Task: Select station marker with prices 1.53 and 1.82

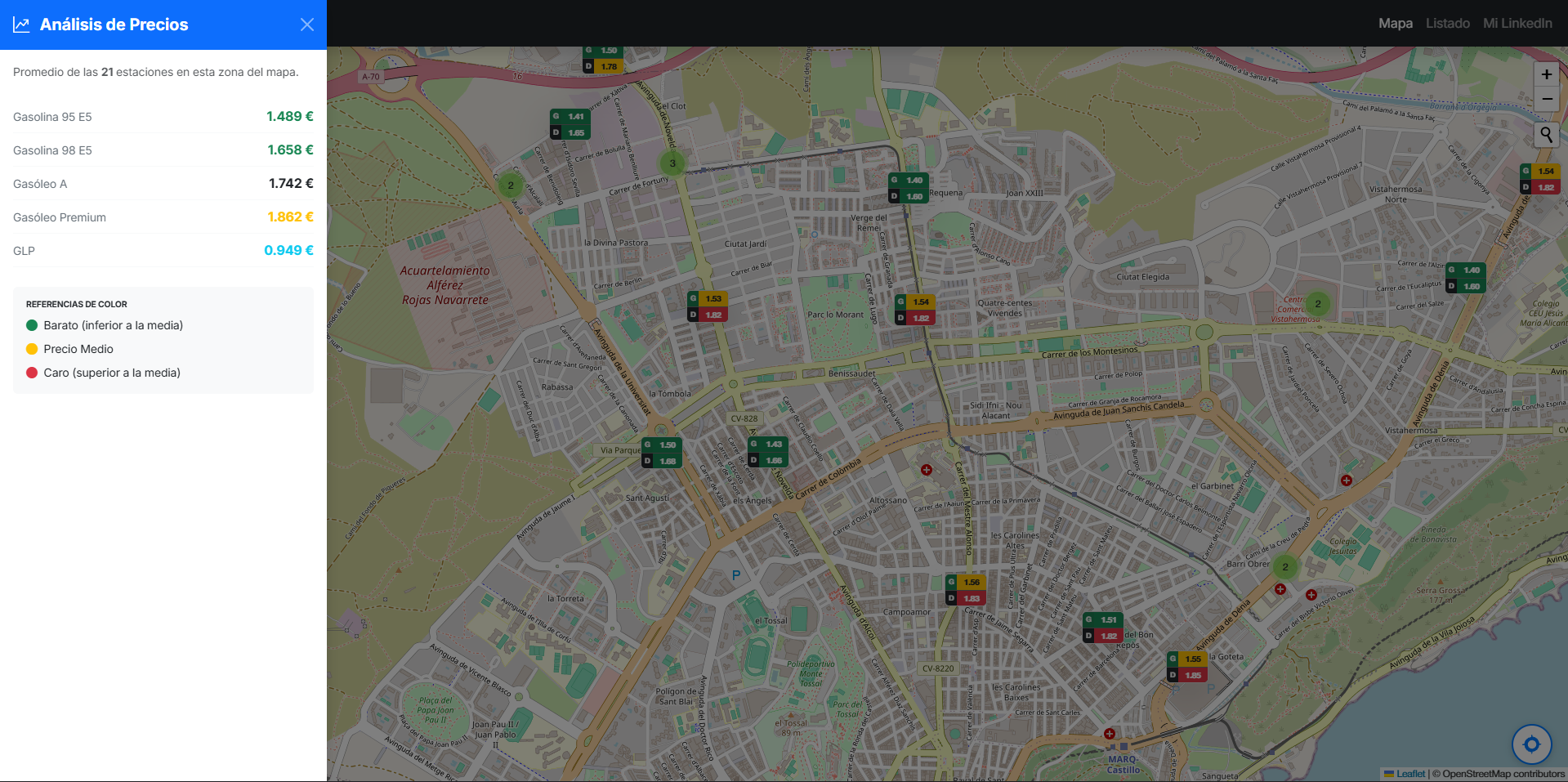Action: [707, 306]
